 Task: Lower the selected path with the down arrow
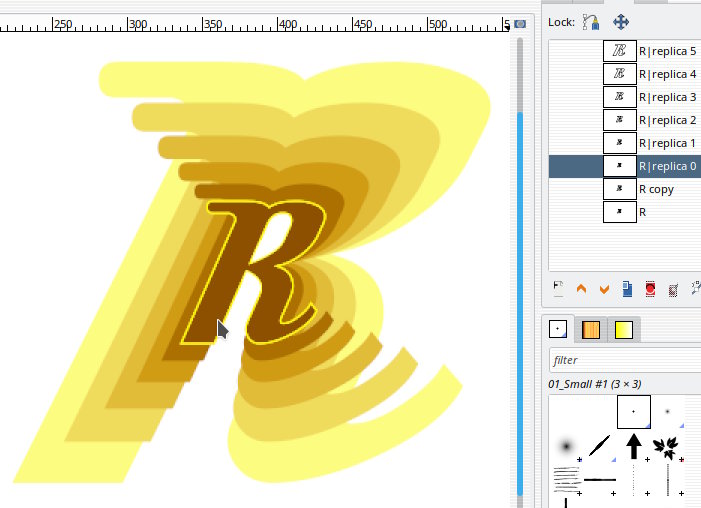604,289
